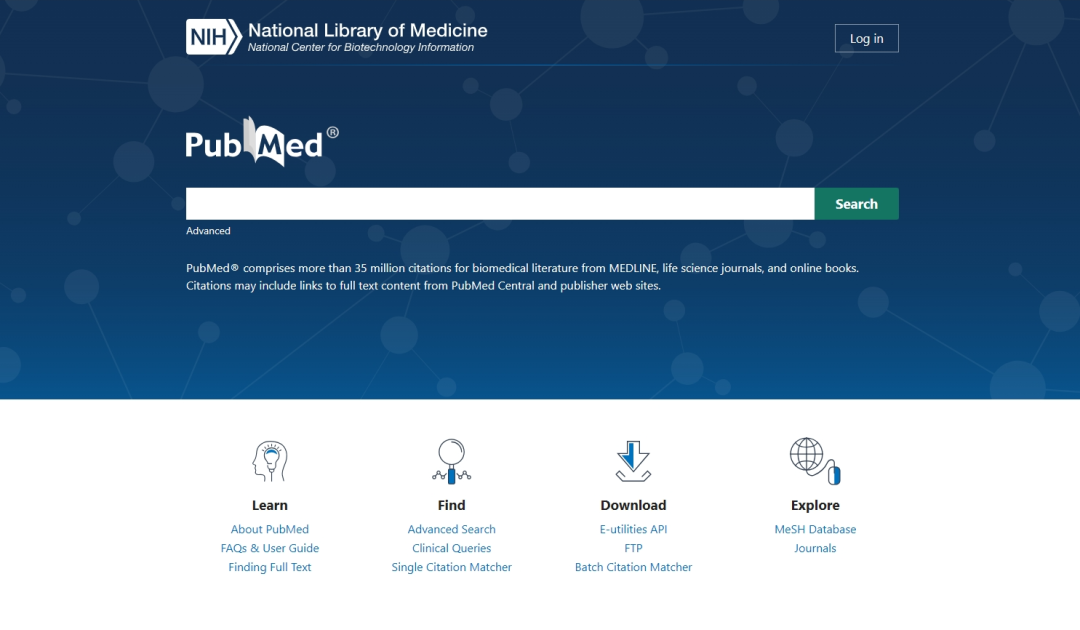Open the Advanced link below search box
Image resolution: width=1080 pixels, height=630 pixels.
[x=208, y=231]
